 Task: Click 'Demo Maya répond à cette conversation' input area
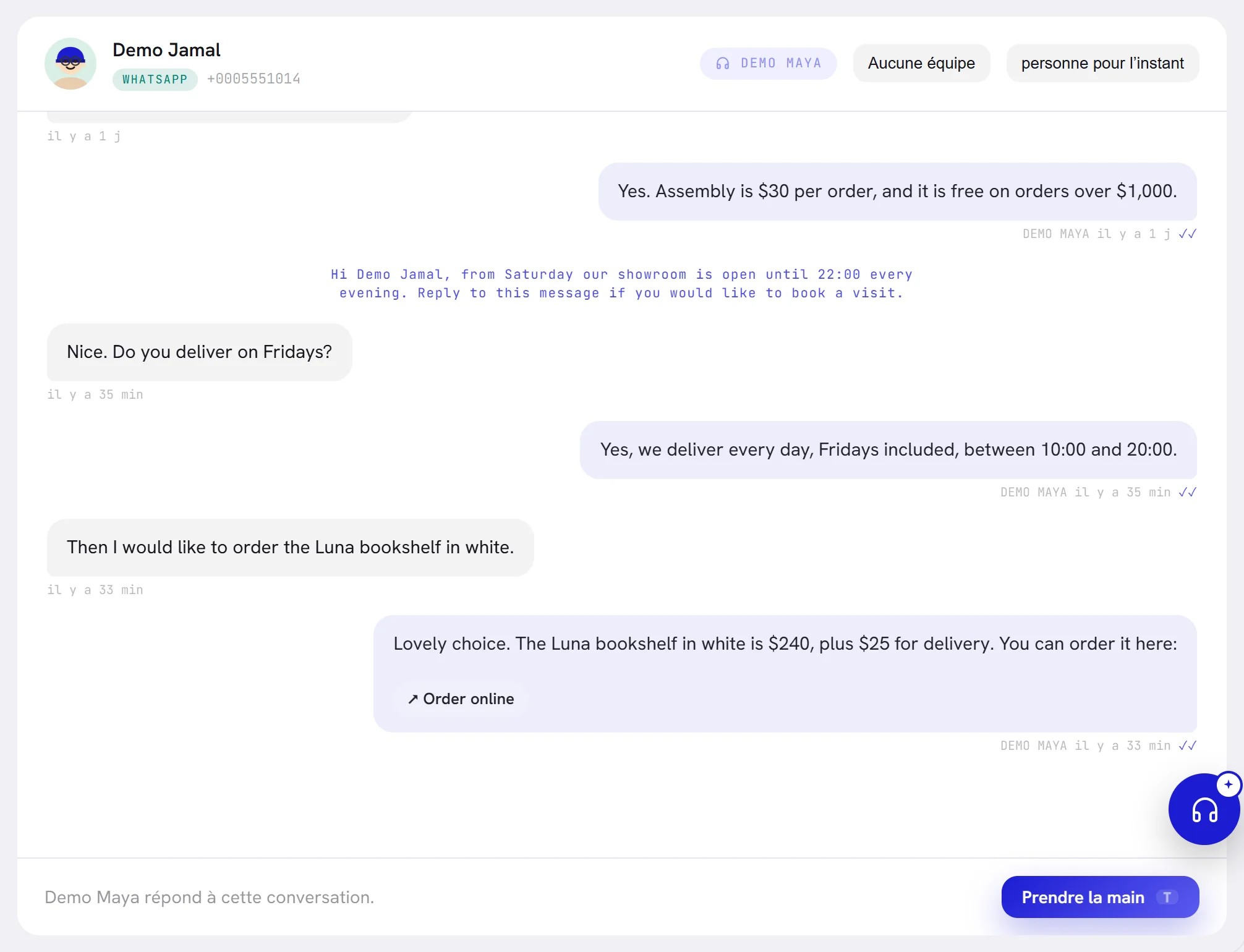coord(209,897)
